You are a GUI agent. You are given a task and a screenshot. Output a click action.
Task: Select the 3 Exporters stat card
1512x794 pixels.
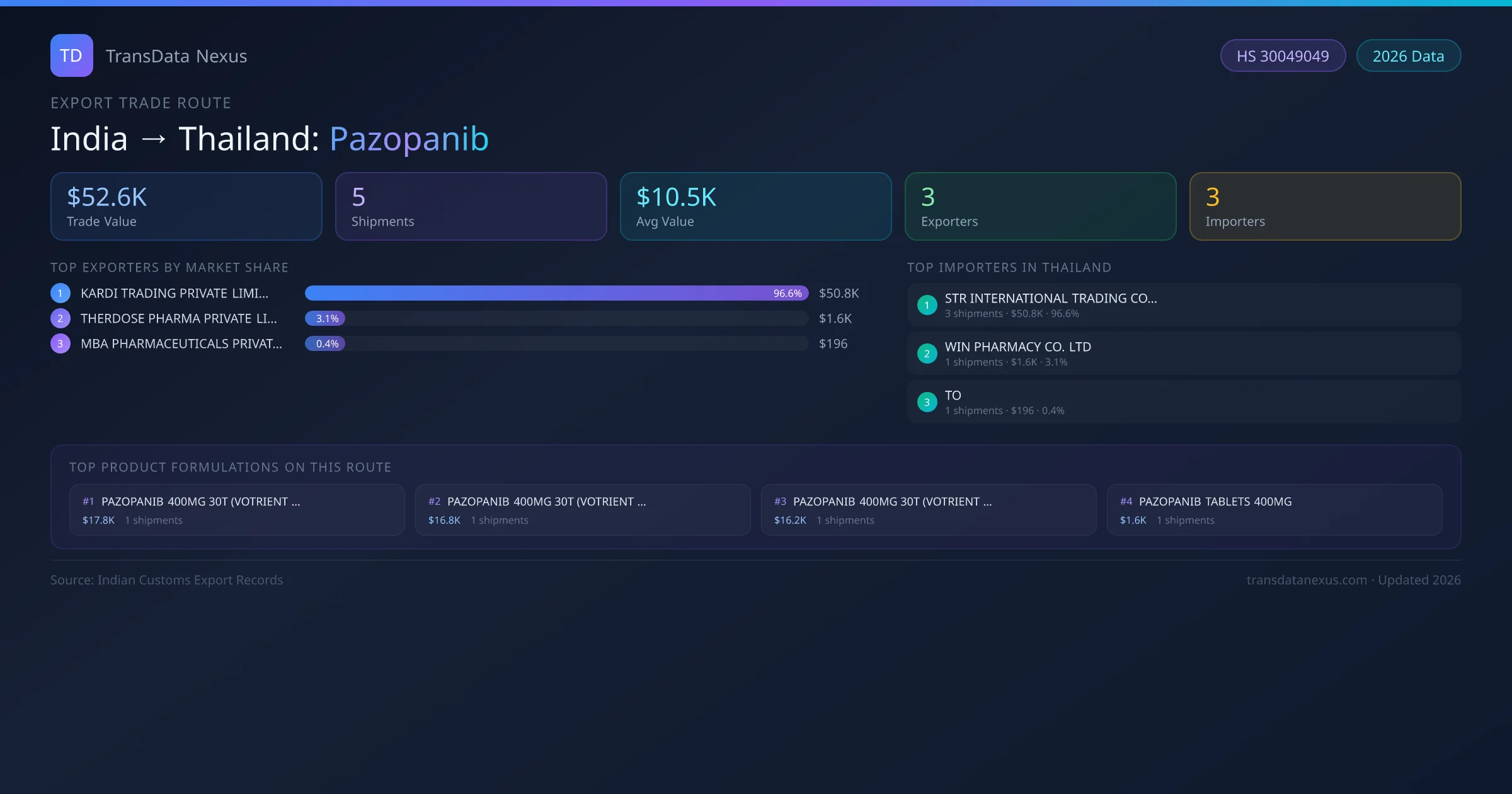(1040, 207)
